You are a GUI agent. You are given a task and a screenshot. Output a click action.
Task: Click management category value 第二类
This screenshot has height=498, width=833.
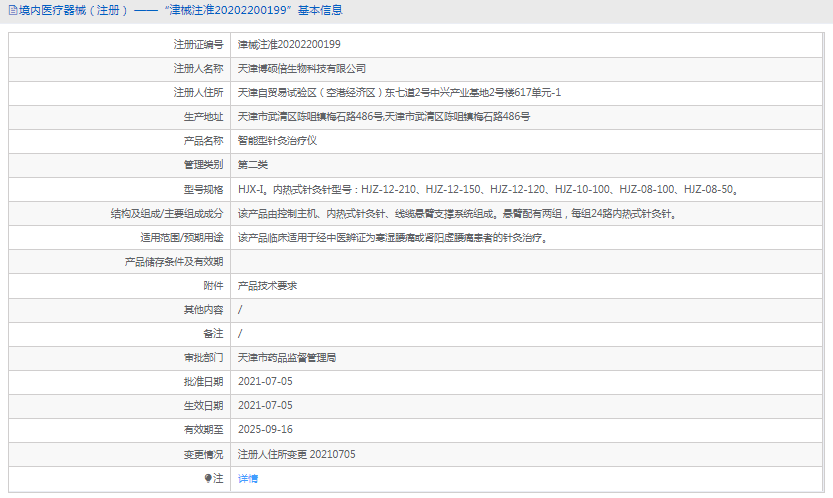[x=252, y=165]
